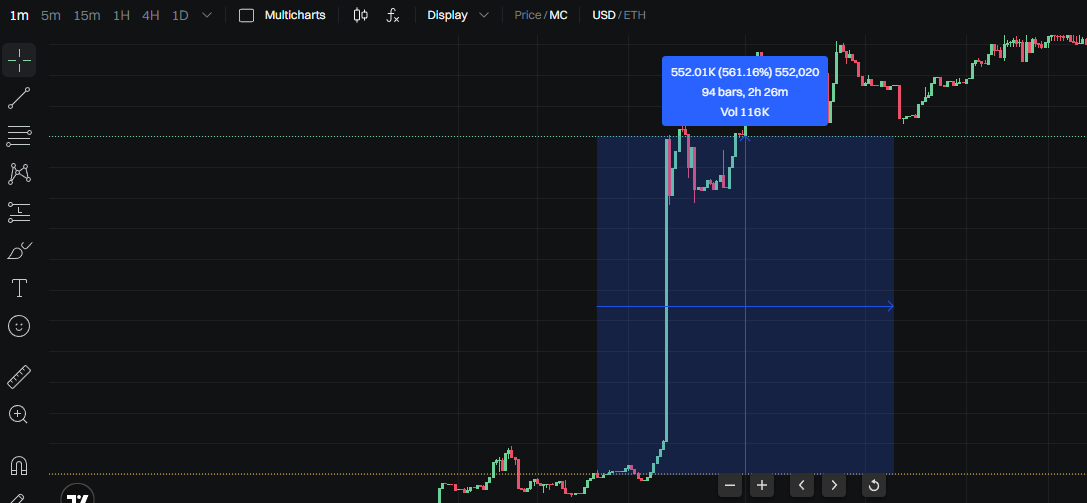The height and width of the screenshot is (503, 1087).
Task: Select the crosshair cursor tool
Action: (19, 60)
